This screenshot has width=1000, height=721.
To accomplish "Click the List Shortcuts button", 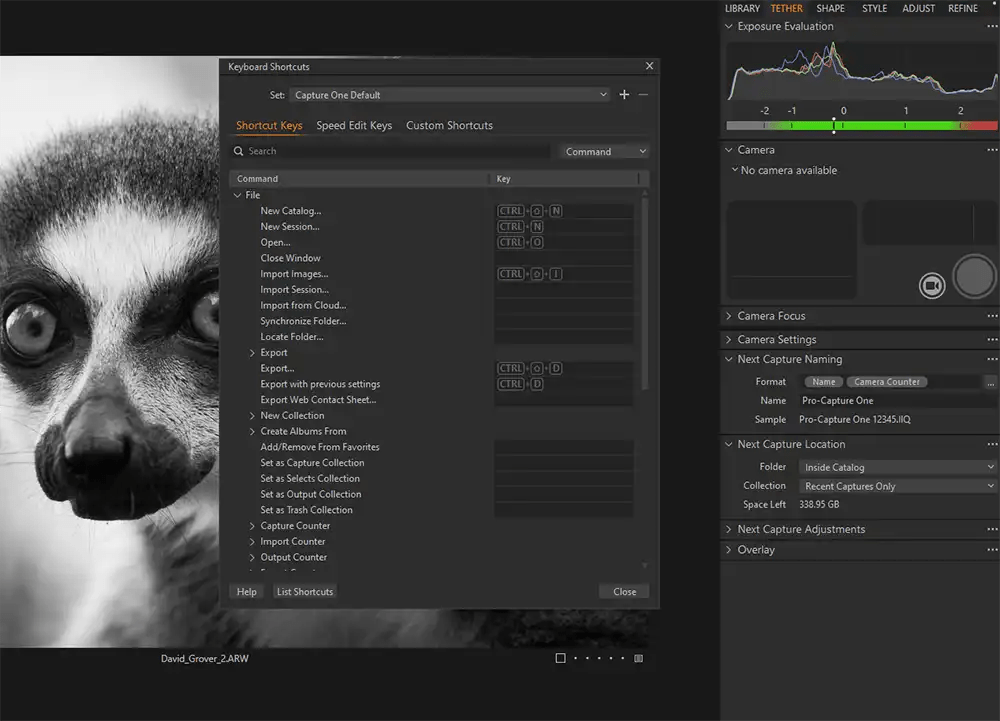I will tap(304, 591).
